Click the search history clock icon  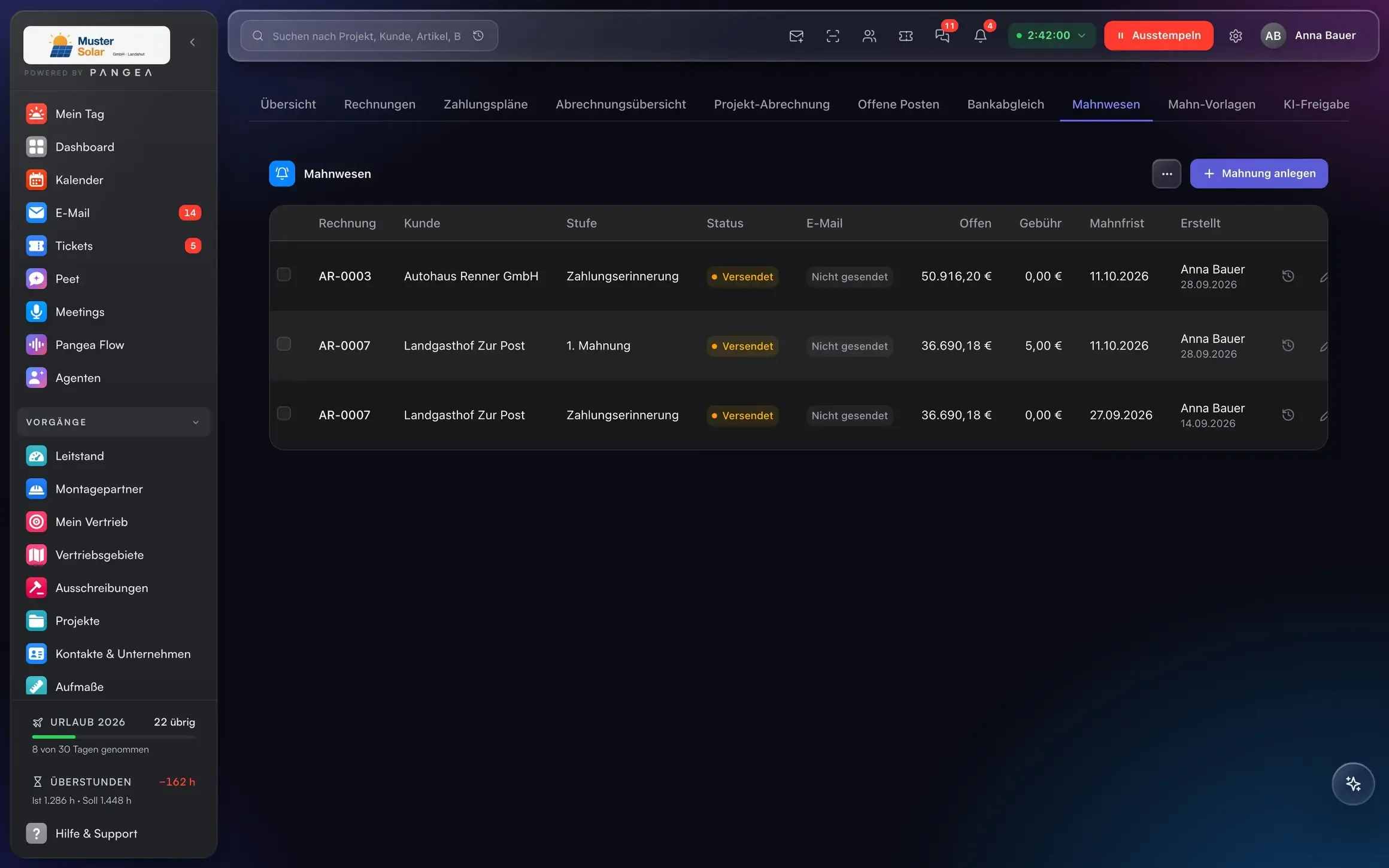478,36
